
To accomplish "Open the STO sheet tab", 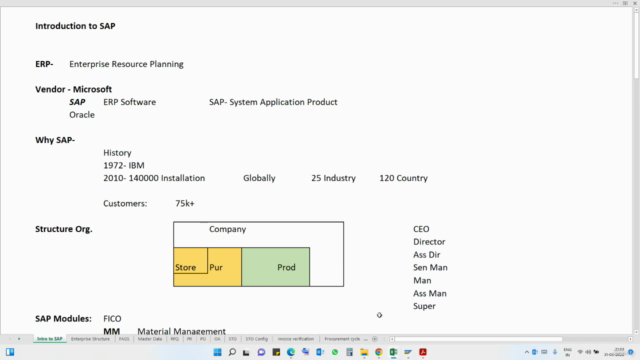I will click(x=233, y=339).
